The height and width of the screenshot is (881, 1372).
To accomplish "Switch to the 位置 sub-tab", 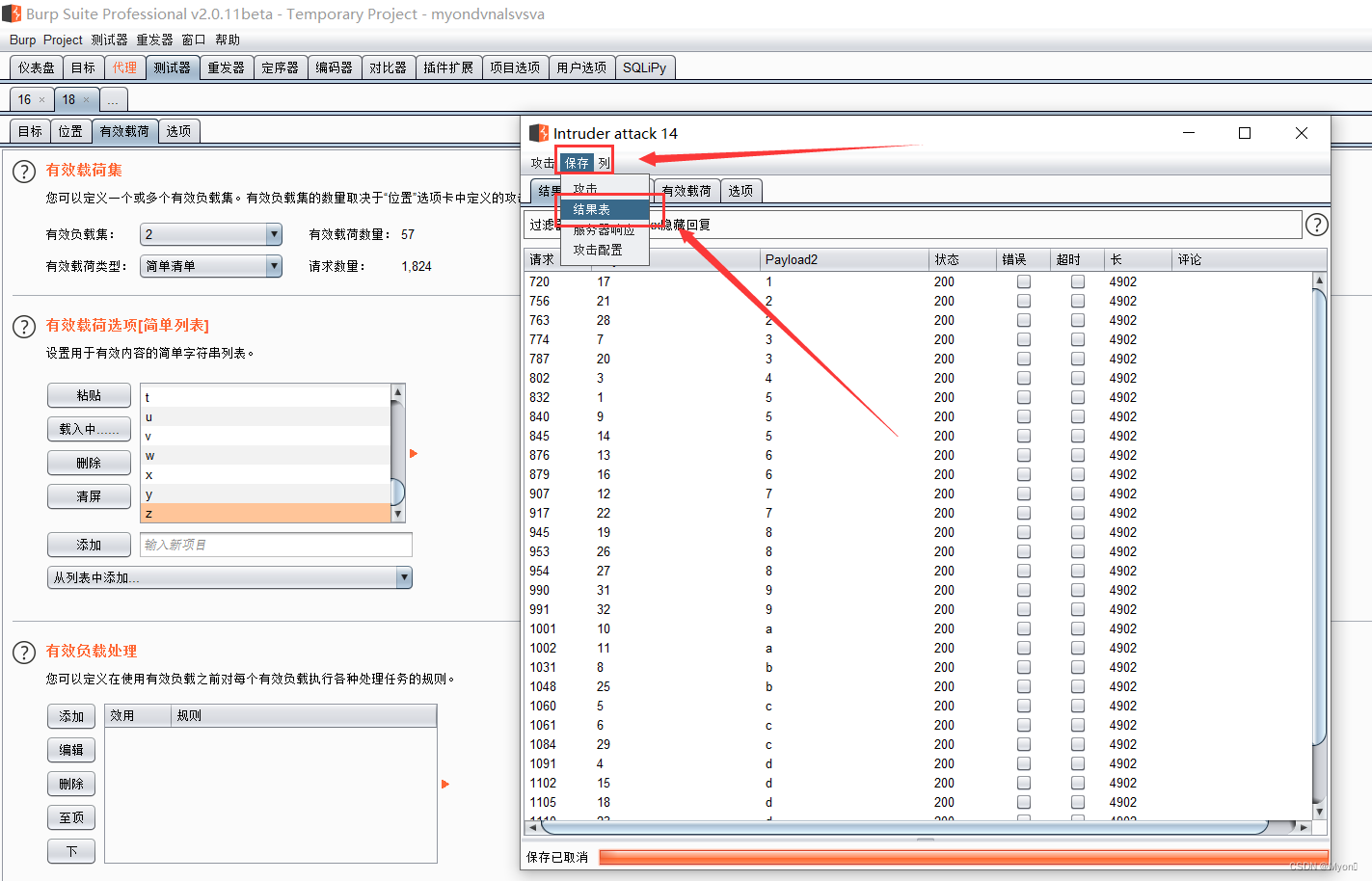I will [70, 131].
